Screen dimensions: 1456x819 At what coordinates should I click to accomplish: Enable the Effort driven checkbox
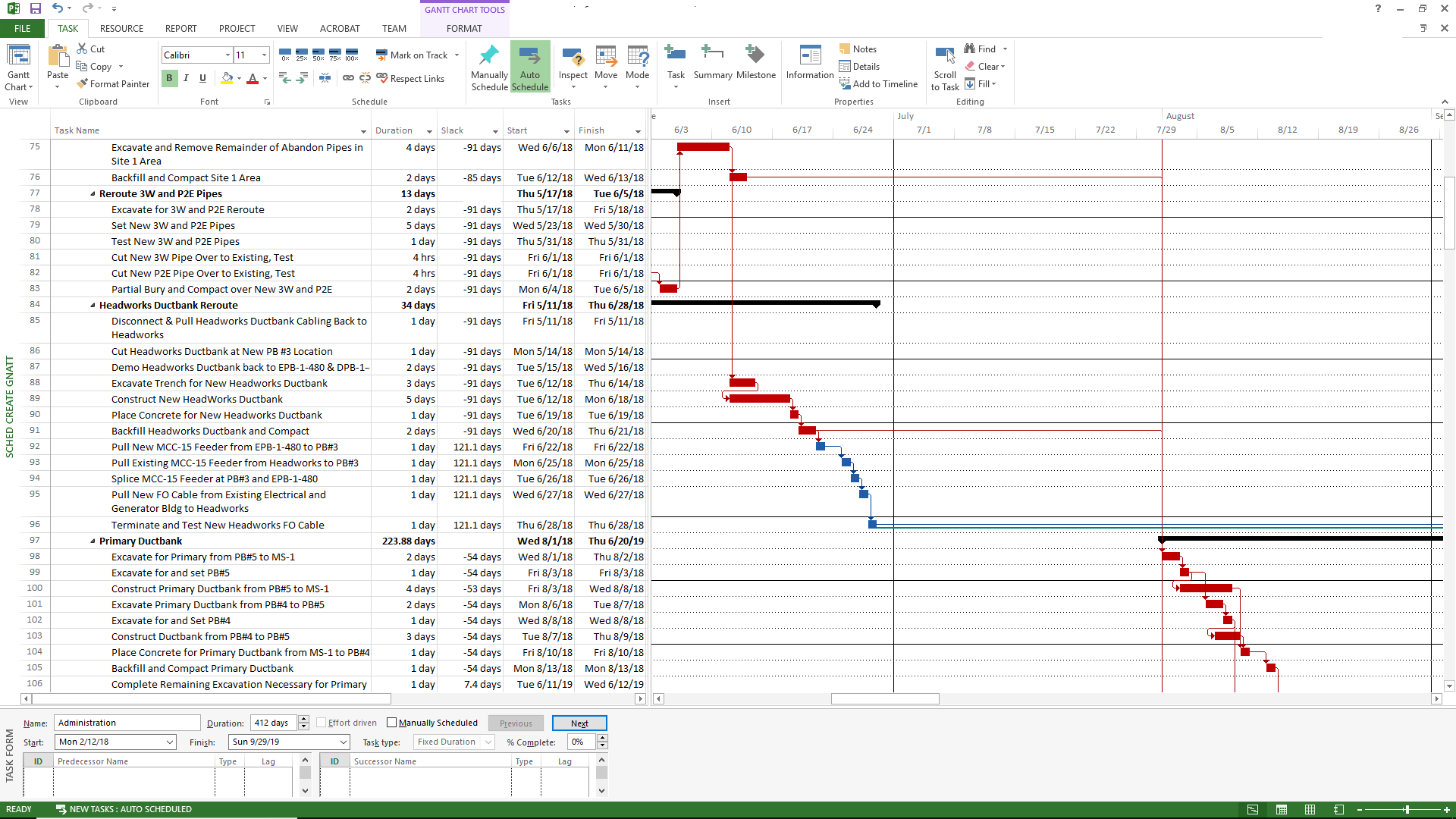pyautogui.click(x=322, y=723)
